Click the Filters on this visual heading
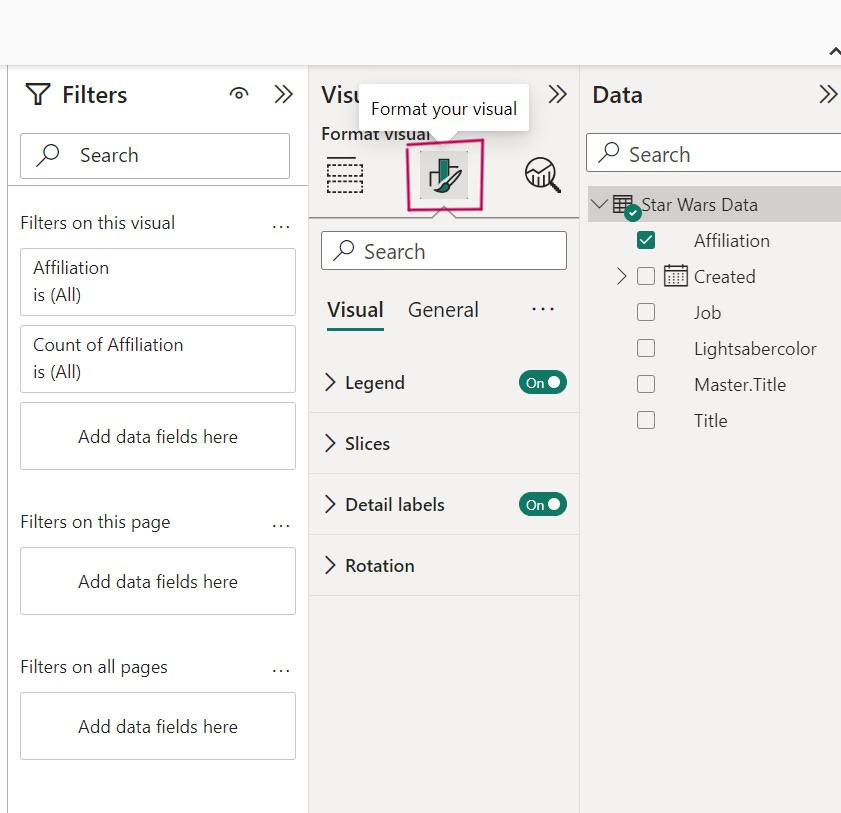This screenshot has height=813, width=841. (98, 223)
